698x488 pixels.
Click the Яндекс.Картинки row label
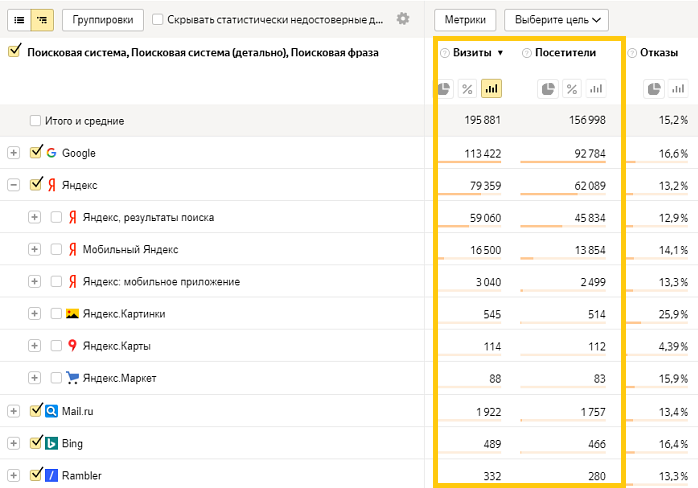pos(124,314)
